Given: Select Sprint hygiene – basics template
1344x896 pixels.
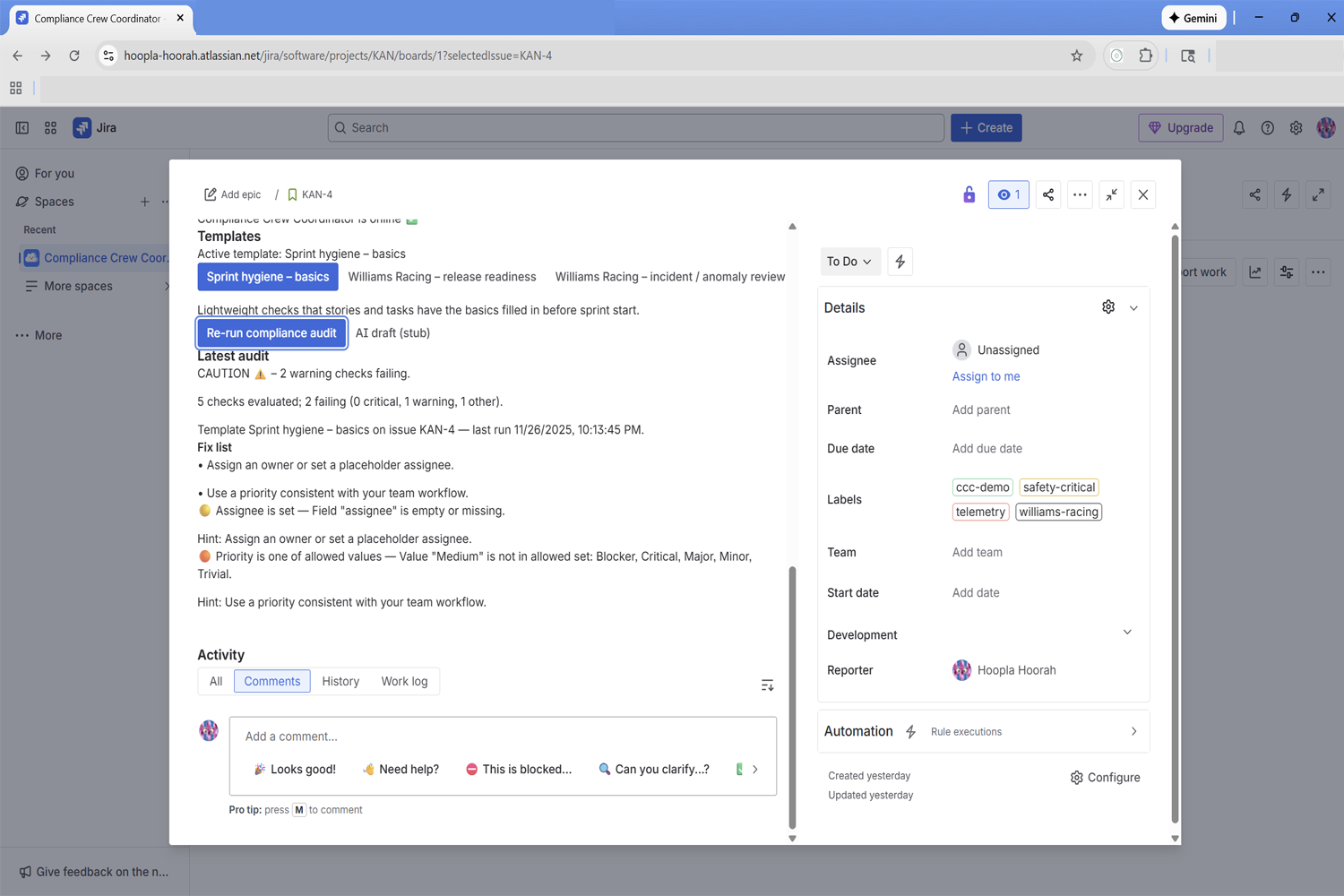Looking at the screenshot, I should pos(268,277).
